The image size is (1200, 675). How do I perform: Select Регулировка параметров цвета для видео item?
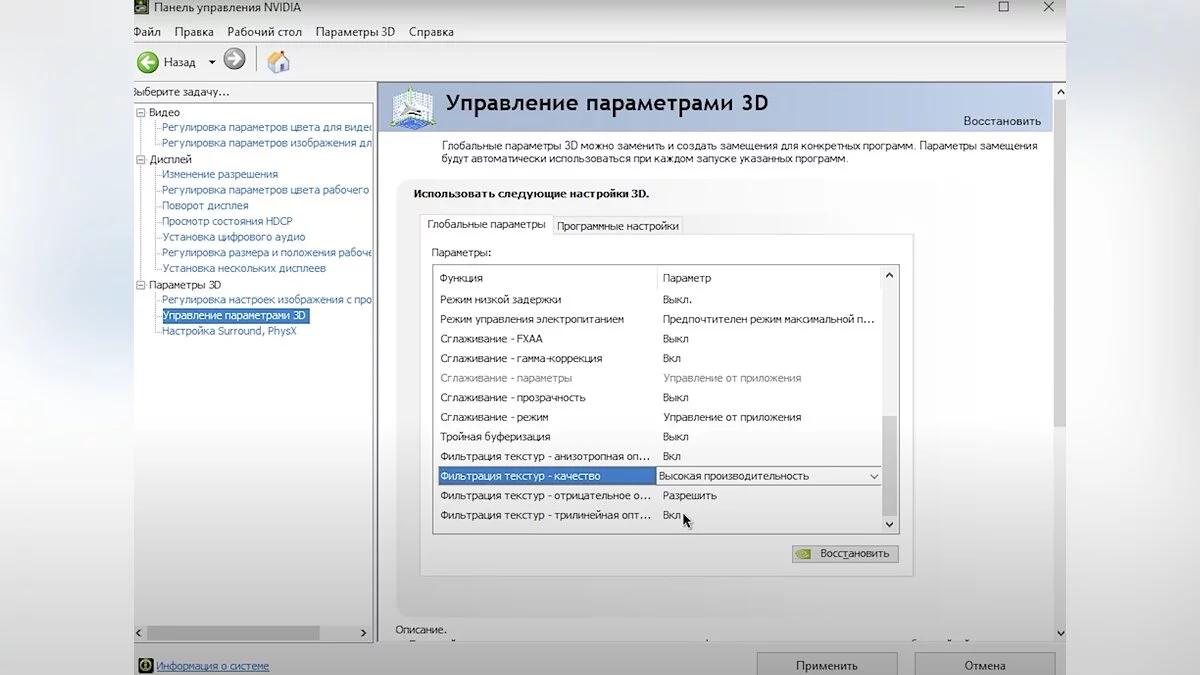point(267,128)
